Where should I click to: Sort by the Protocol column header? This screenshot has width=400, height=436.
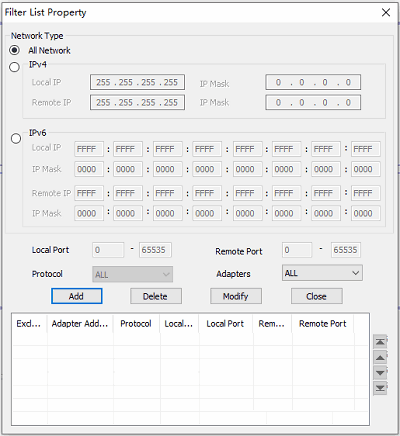point(136,324)
